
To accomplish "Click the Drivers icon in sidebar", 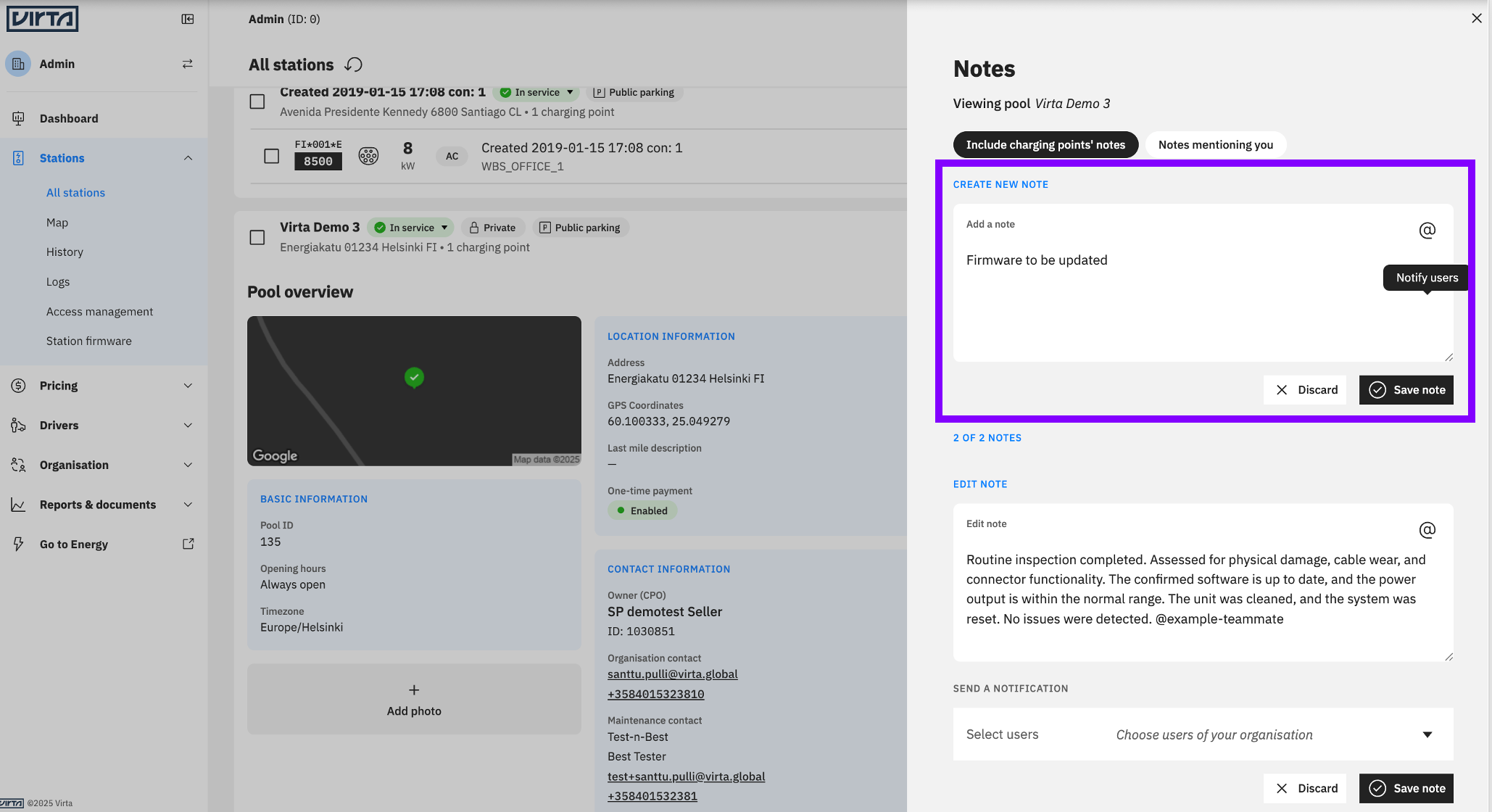I will point(18,426).
